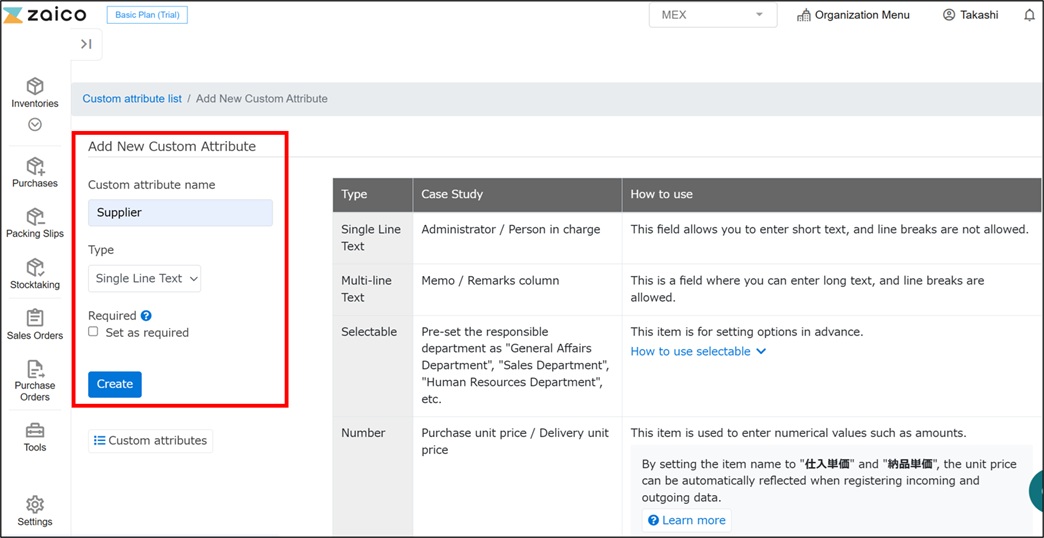
Task: Open the Custom attributes list button
Action: (x=150, y=441)
